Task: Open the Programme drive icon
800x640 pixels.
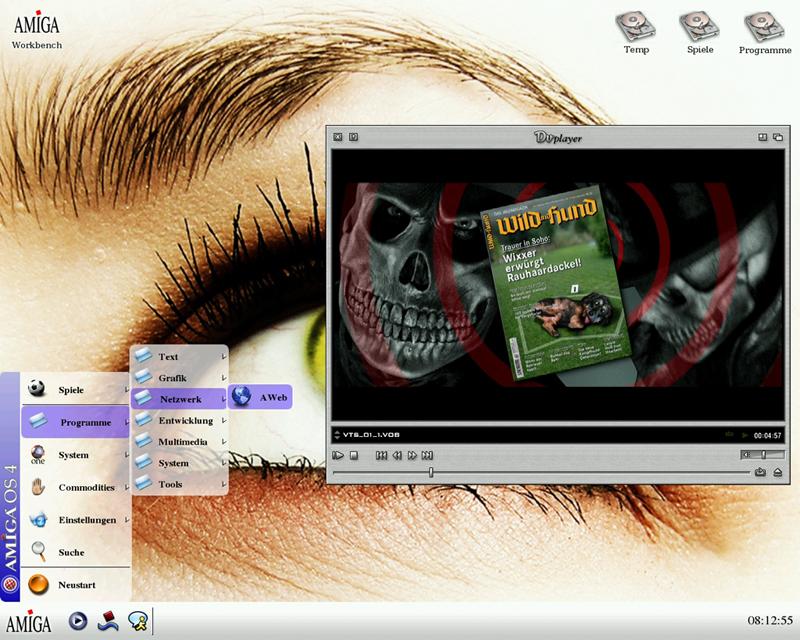Action: click(765, 33)
